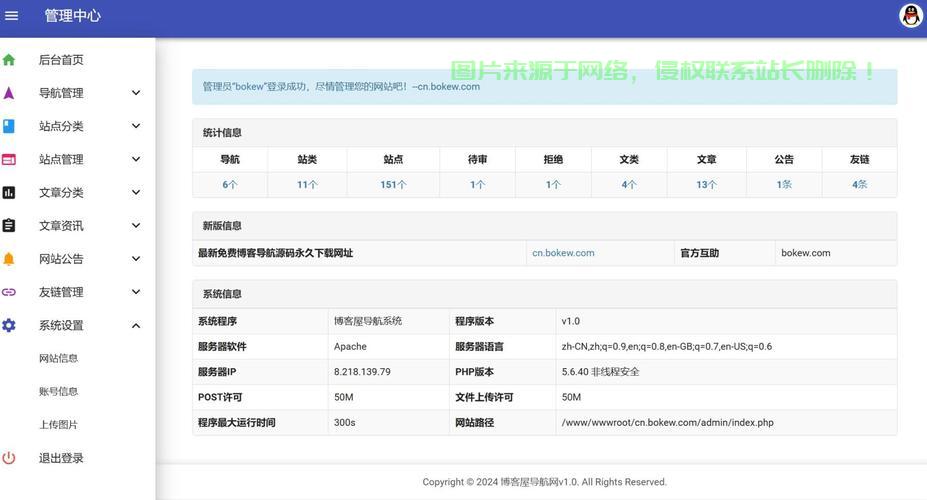Click the red site management icon

9,159
